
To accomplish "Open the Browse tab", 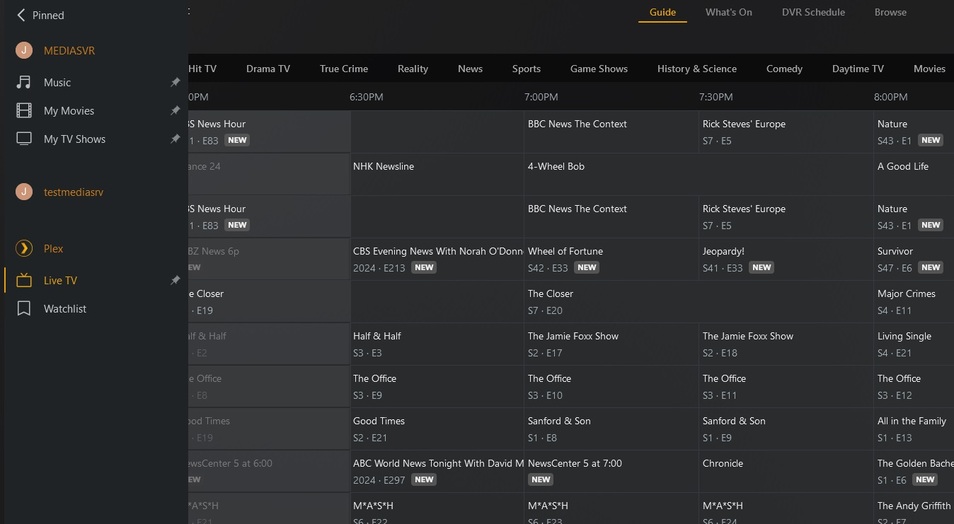I will coord(890,12).
